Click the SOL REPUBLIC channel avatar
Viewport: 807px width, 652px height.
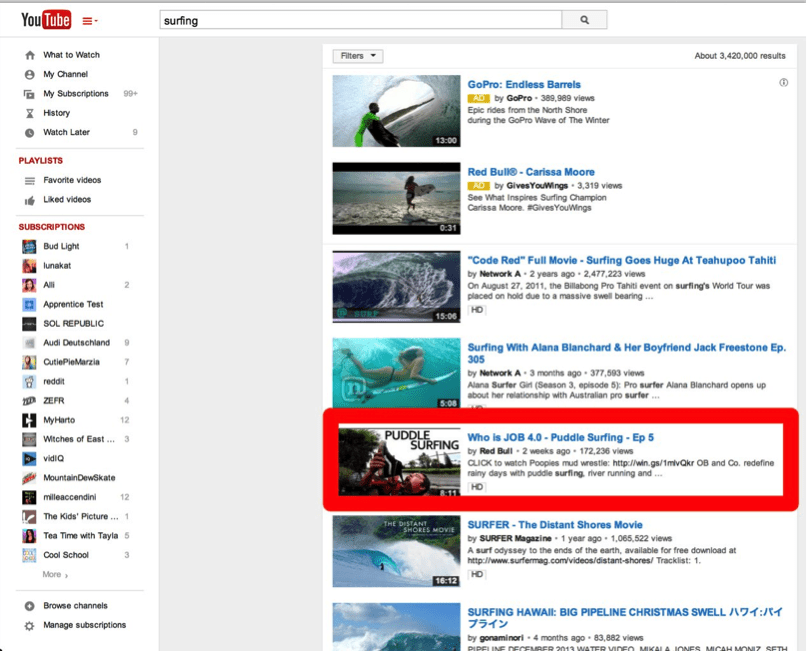29,324
